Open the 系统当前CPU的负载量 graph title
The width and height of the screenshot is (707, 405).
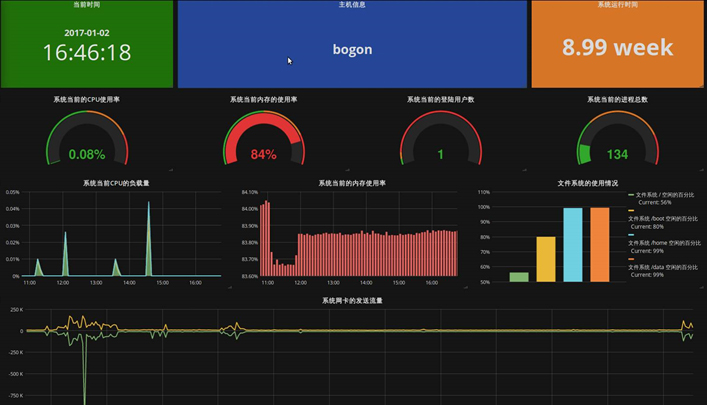point(116,183)
